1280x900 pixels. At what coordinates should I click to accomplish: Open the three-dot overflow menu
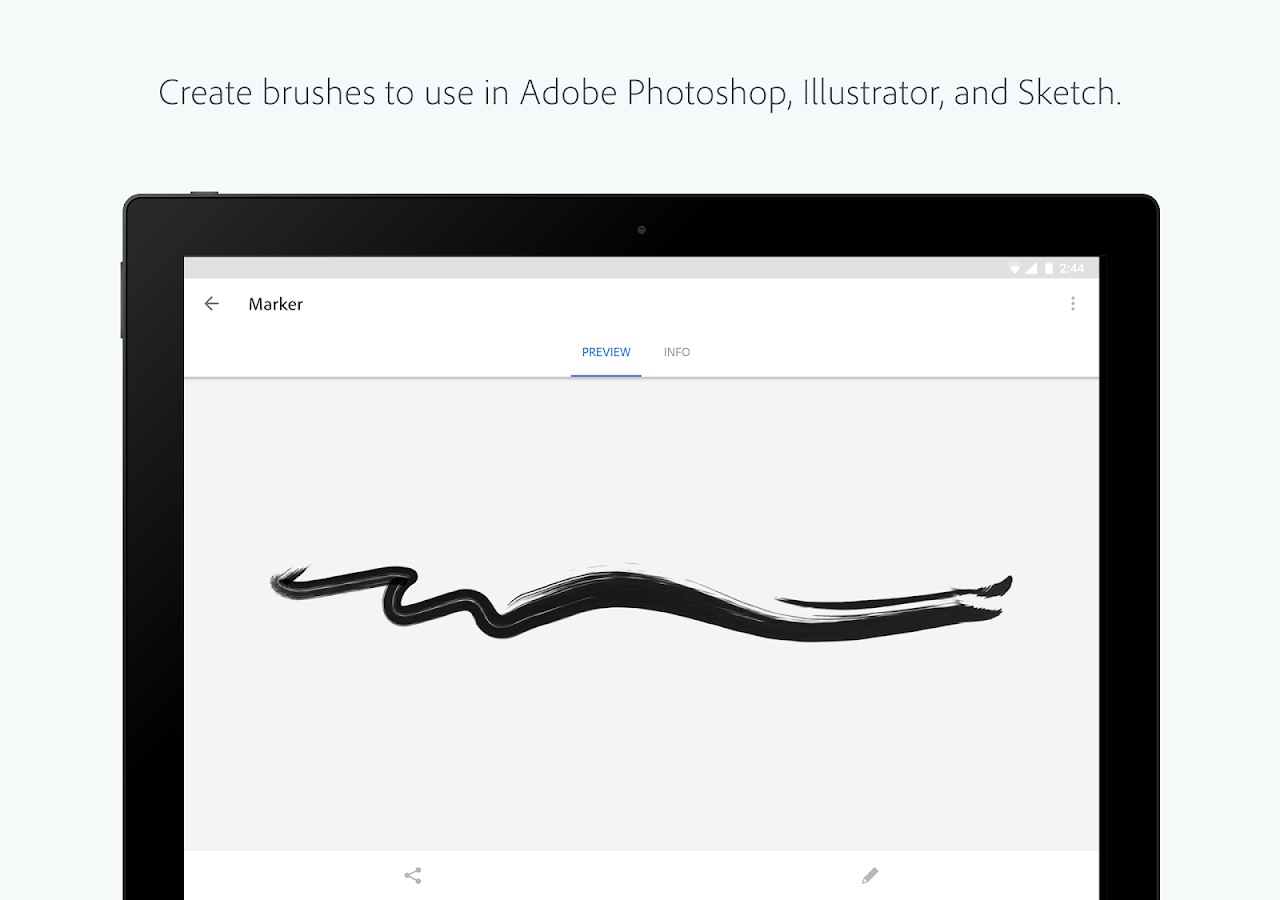click(1073, 304)
